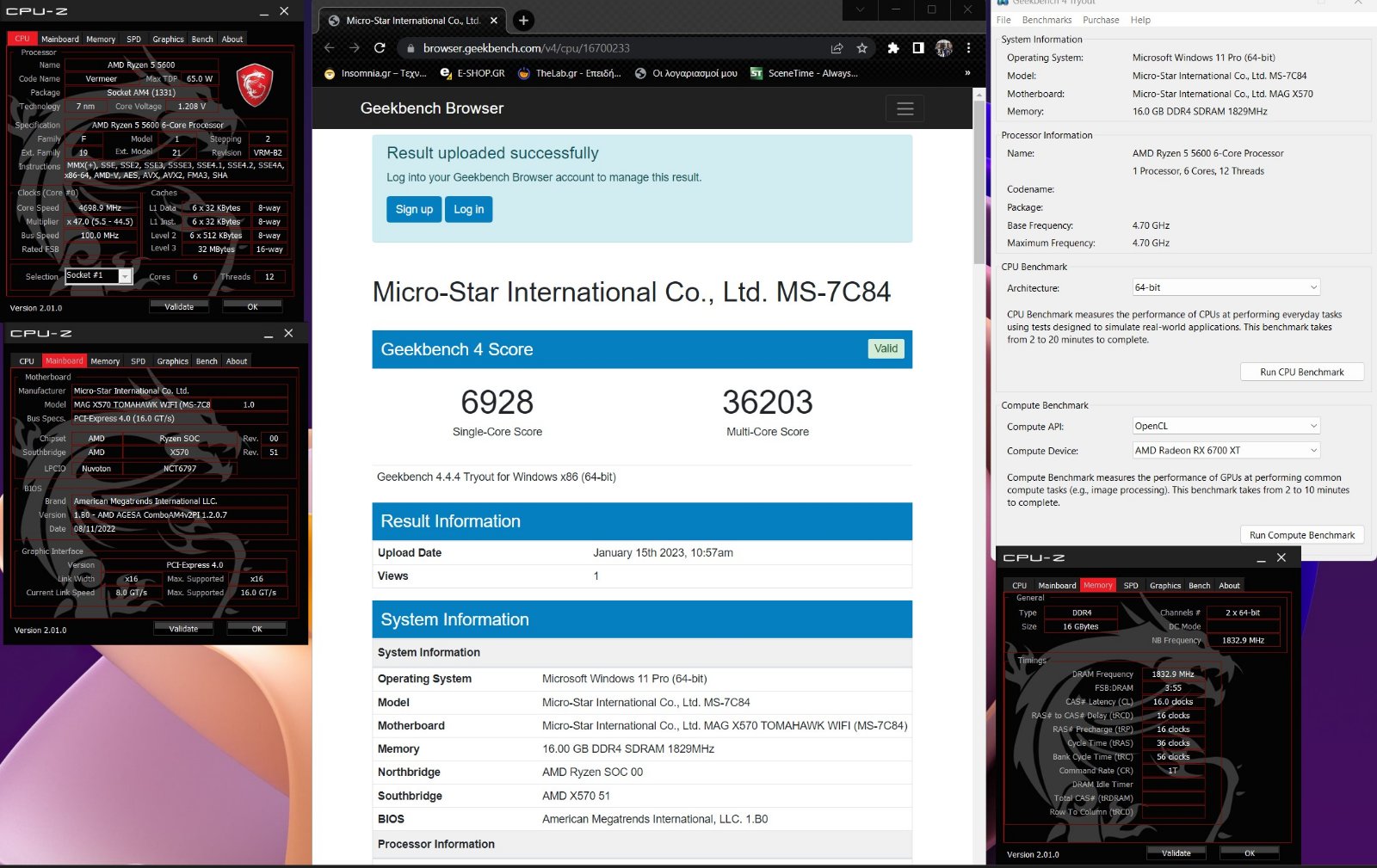The image size is (1377, 868).
Task: Click the address bar URL
Action: [526, 48]
